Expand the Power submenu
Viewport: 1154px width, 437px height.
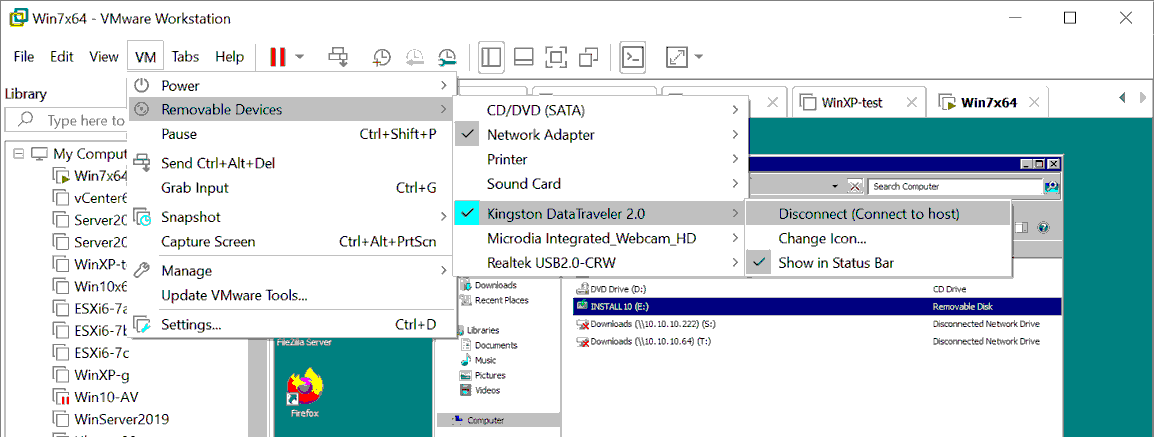coord(292,86)
